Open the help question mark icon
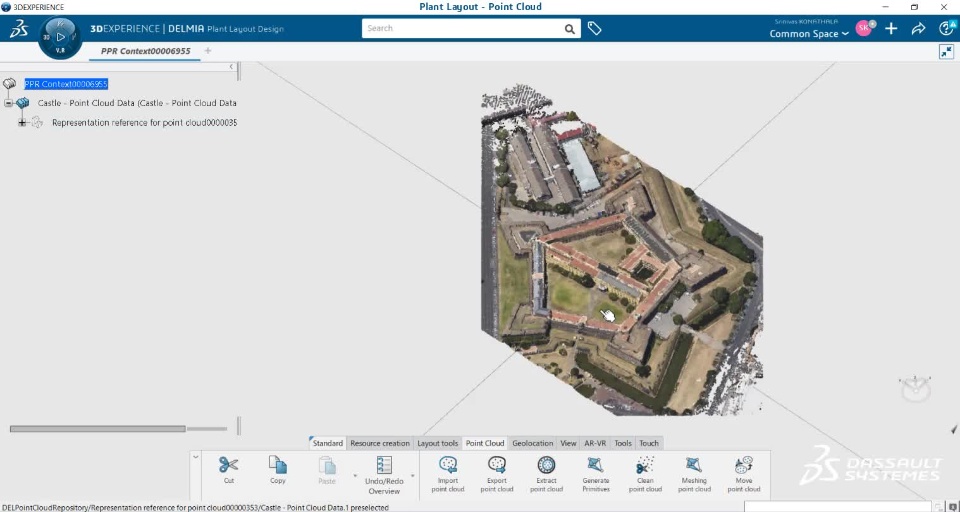 coord(947,28)
